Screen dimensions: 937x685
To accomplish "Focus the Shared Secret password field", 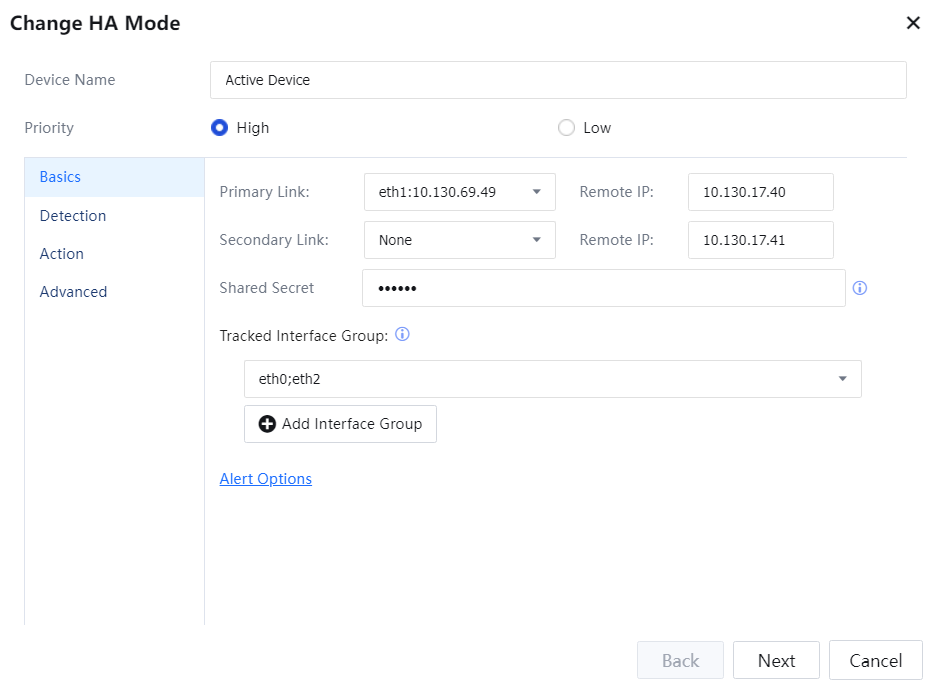I will click(603, 288).
